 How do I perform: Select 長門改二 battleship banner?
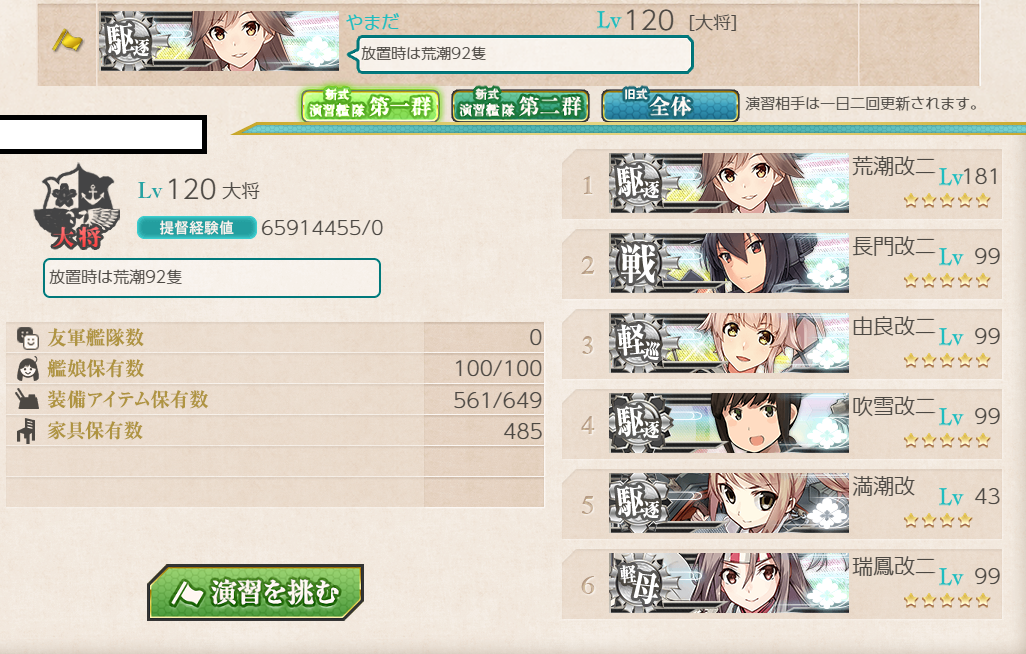pos(730,263)
